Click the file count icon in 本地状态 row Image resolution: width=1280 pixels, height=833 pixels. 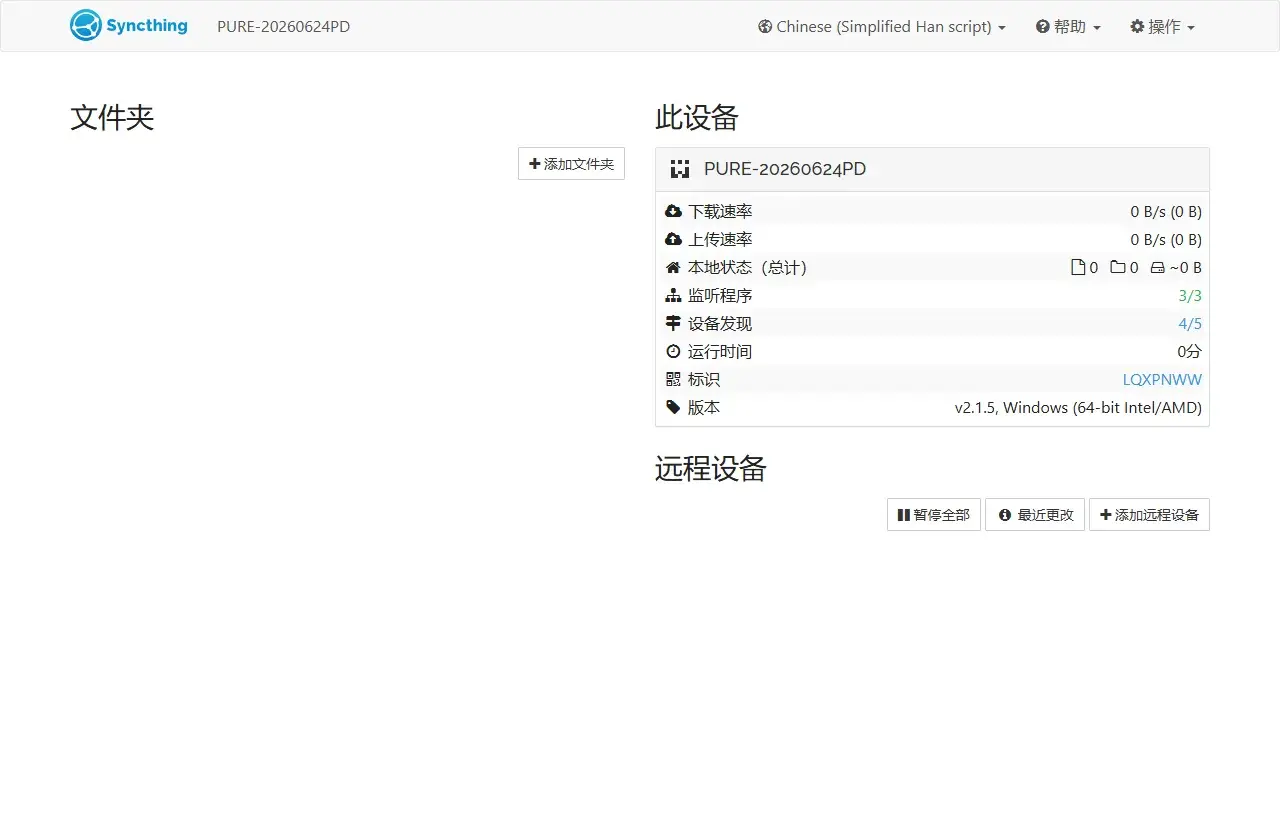click(x=1078, y=268)
